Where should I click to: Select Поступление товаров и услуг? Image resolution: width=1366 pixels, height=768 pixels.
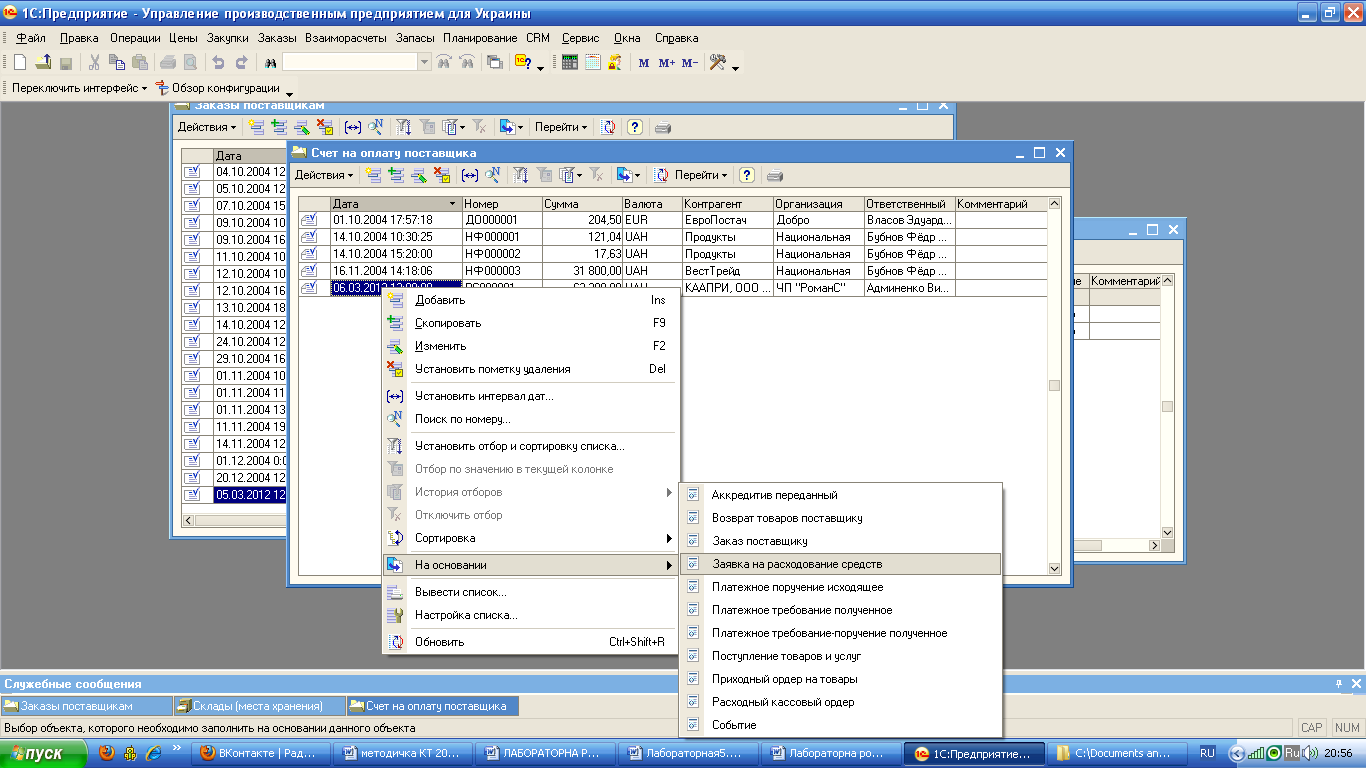(840, 656)
